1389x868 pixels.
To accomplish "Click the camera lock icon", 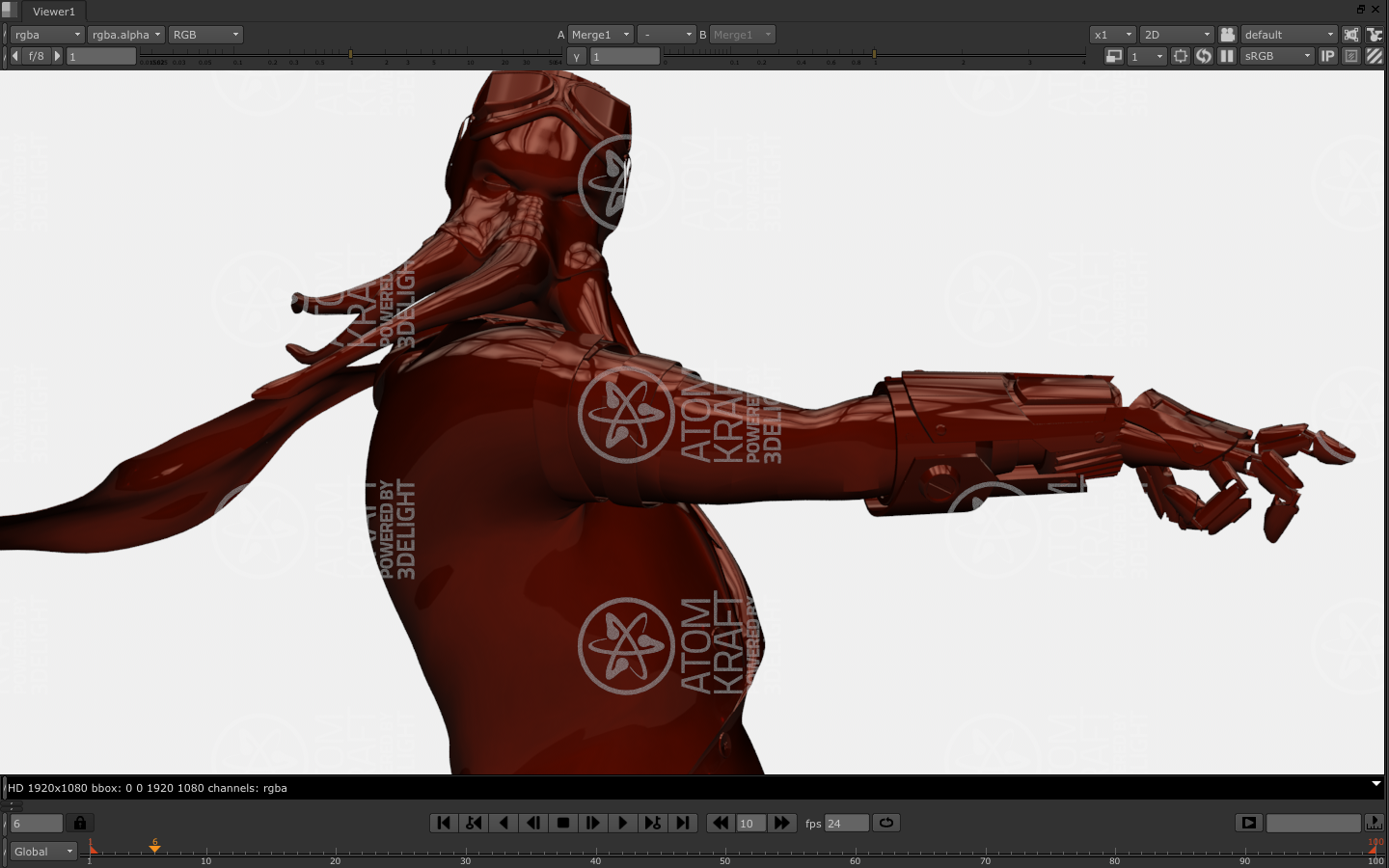I will point(1227,35).
